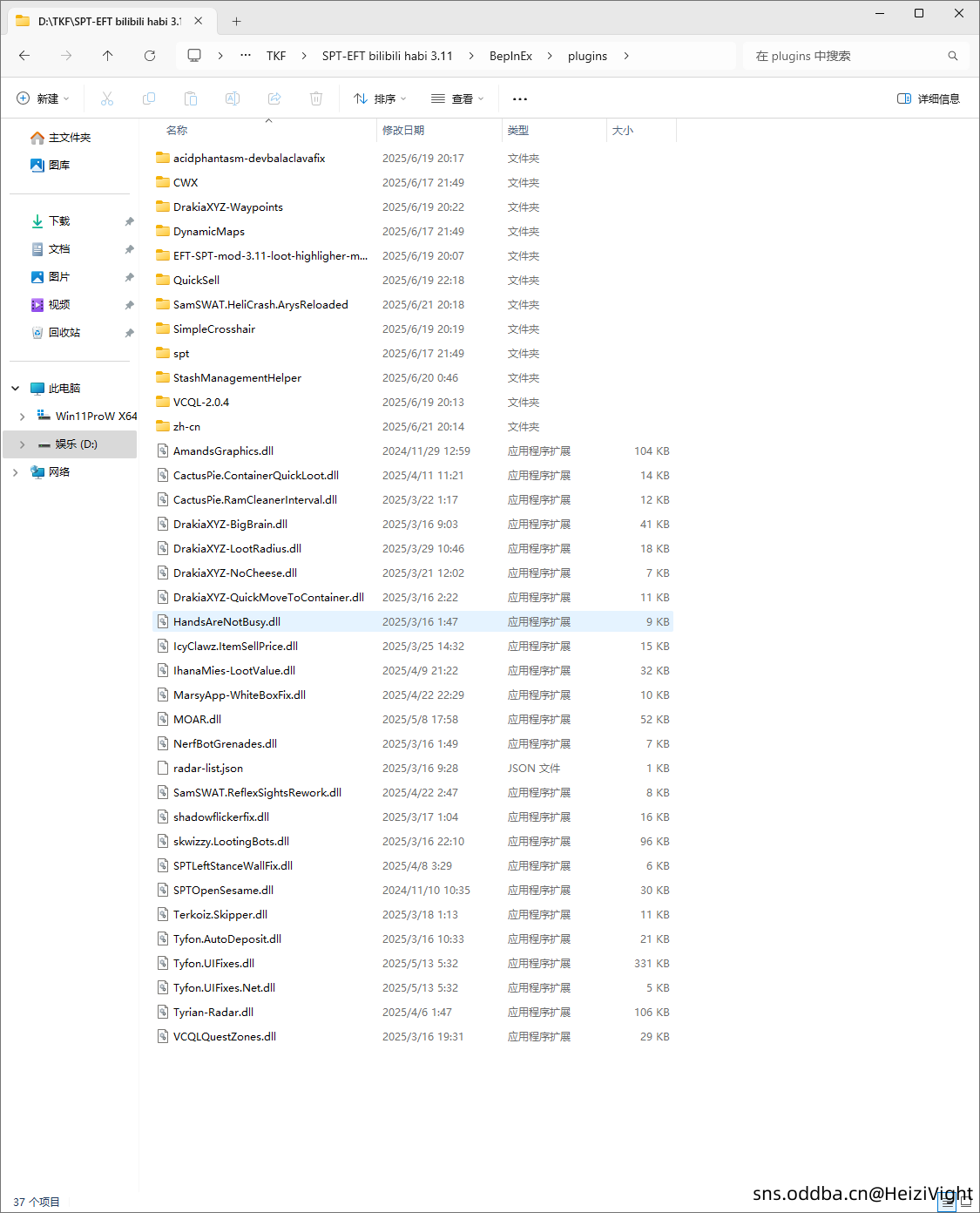Select the skwizzy.LootingBots.dll file
980x1213 pixels.
(x=413, y=841)
